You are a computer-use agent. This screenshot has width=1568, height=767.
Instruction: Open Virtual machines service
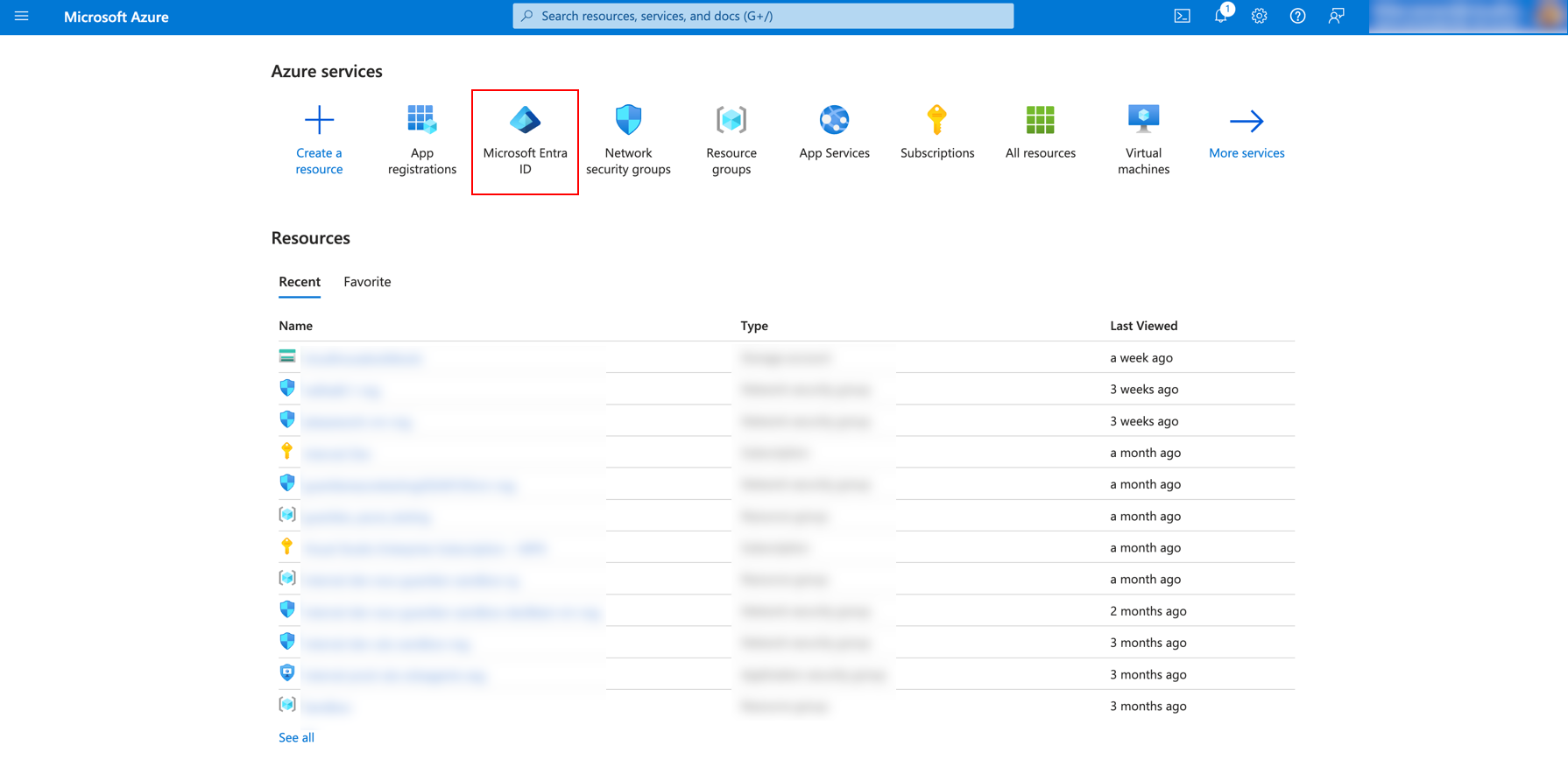tap(1143, 140)
